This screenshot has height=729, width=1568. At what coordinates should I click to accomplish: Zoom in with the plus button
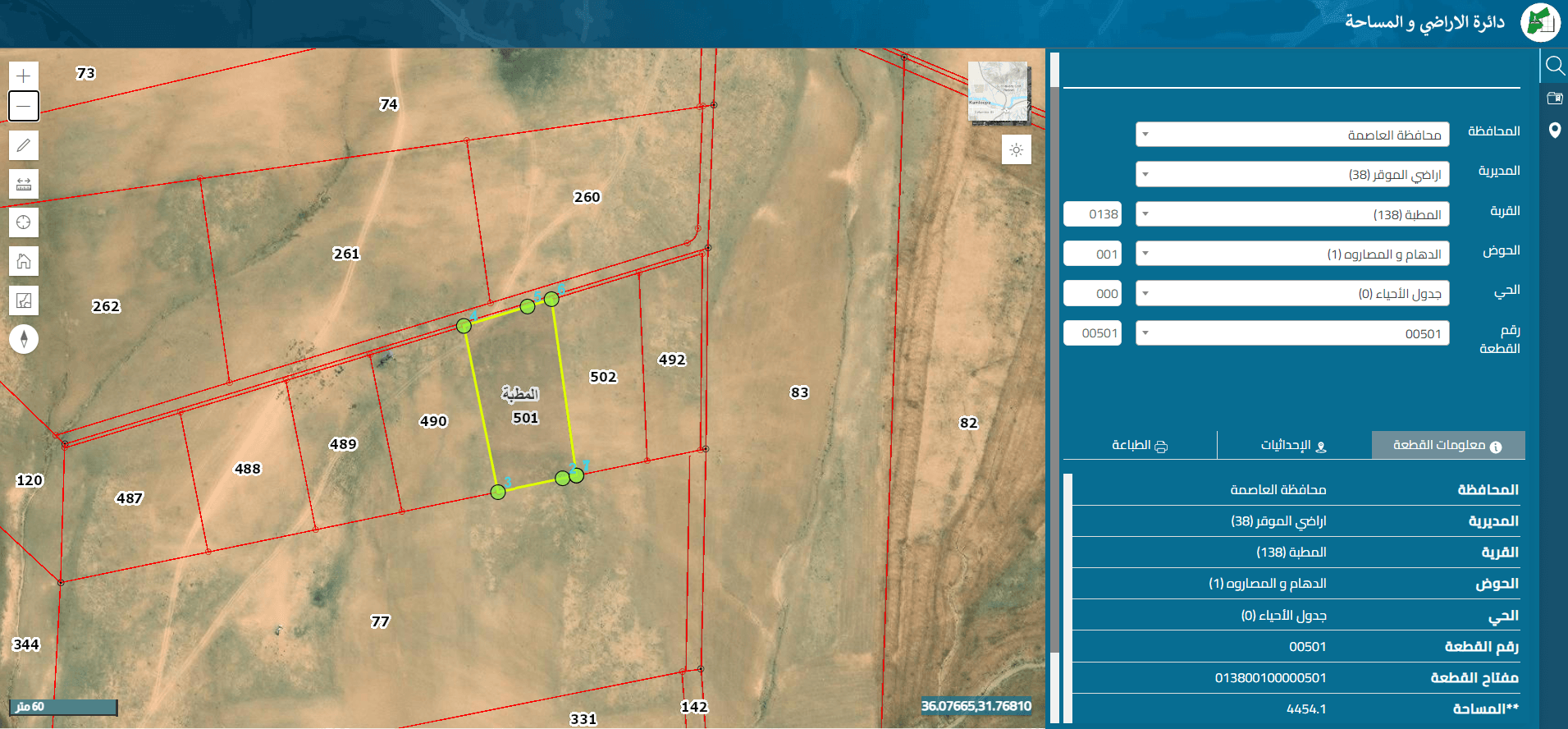(24, 76)
